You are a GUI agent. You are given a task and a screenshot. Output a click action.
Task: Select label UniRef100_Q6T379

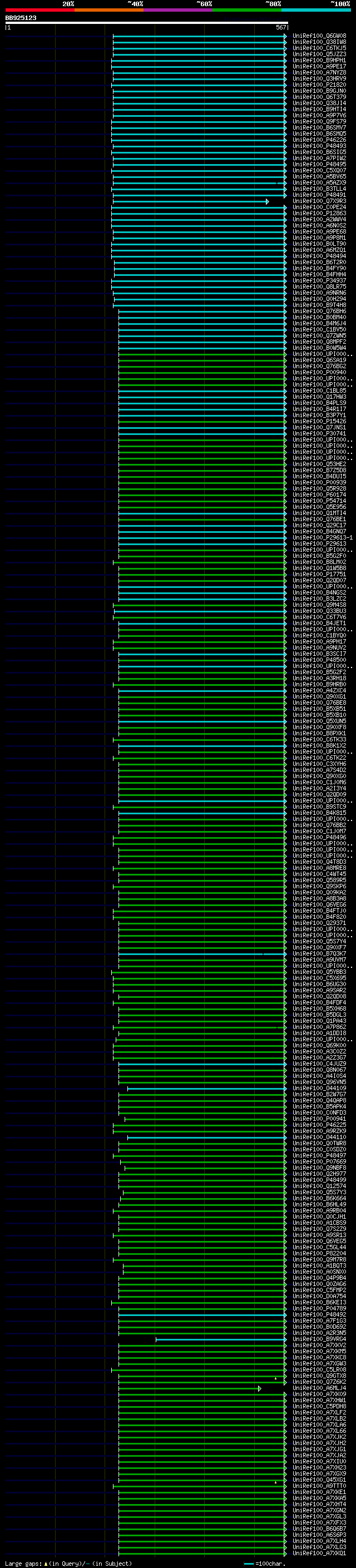coord(319,97)
